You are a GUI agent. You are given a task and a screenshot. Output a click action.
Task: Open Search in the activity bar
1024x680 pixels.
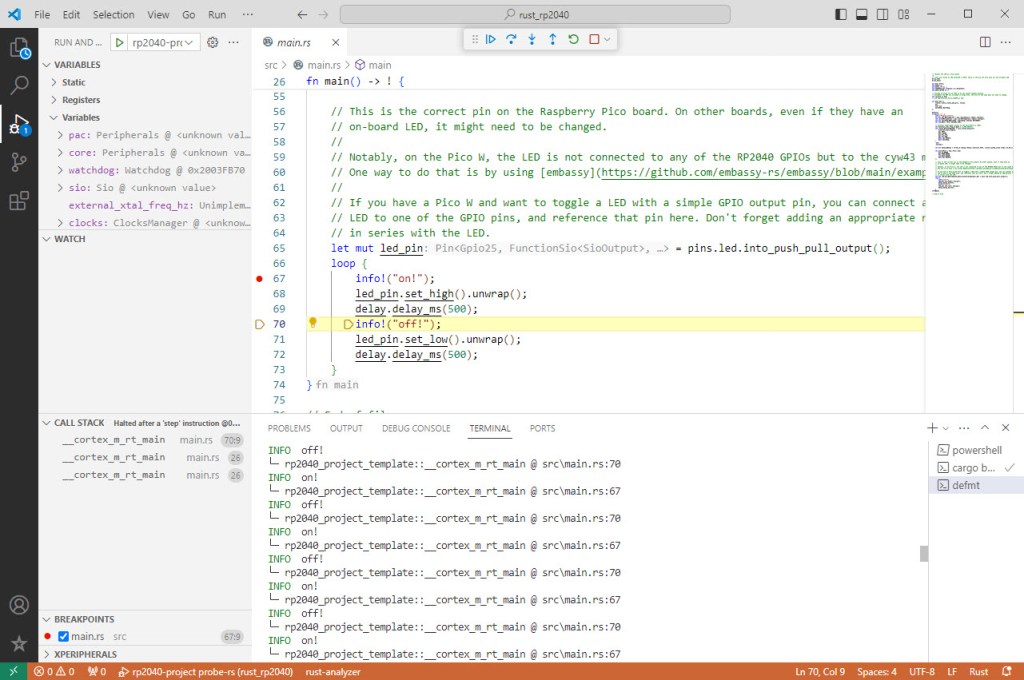[x=18, y=85]
